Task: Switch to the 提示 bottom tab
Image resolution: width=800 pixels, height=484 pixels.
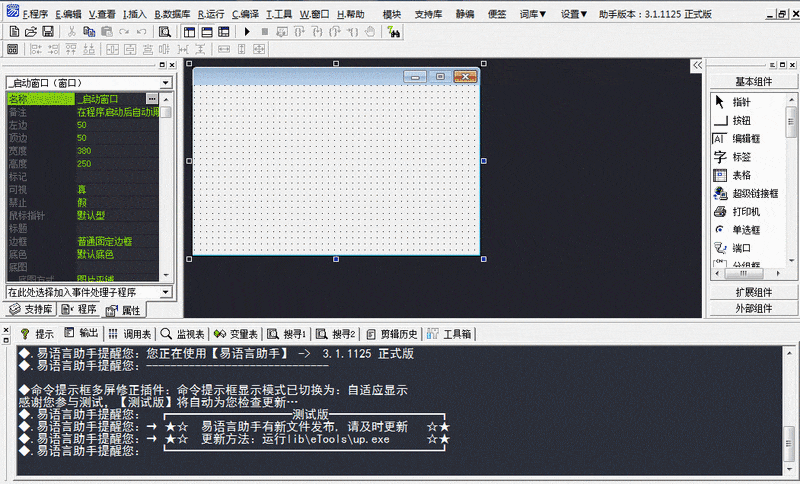Action: coord(37,334)
